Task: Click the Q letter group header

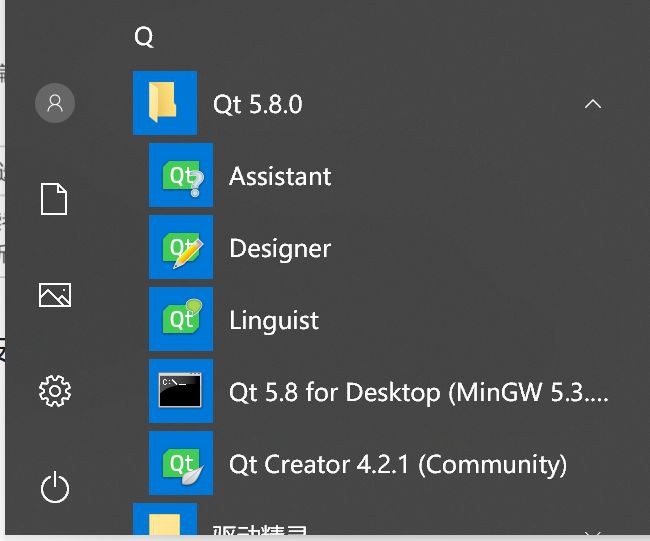Action: [x=144, y=38]
